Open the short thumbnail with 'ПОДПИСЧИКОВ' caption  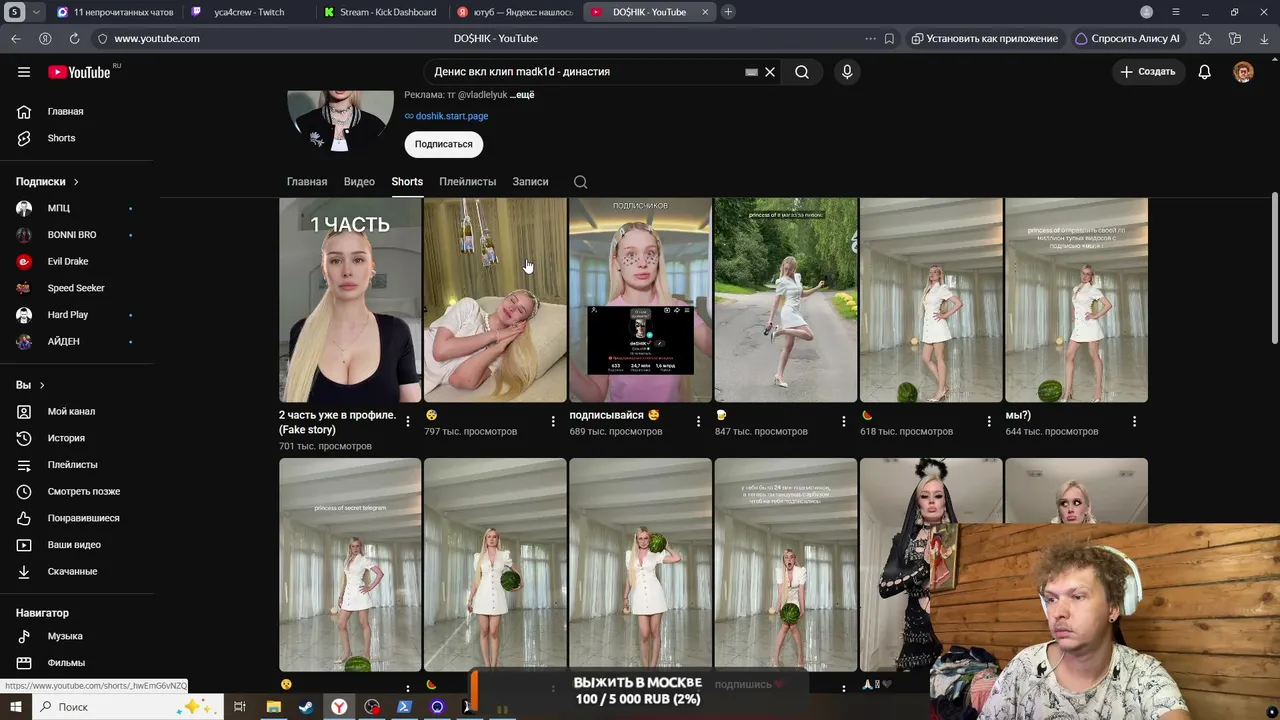click(640, 300)
